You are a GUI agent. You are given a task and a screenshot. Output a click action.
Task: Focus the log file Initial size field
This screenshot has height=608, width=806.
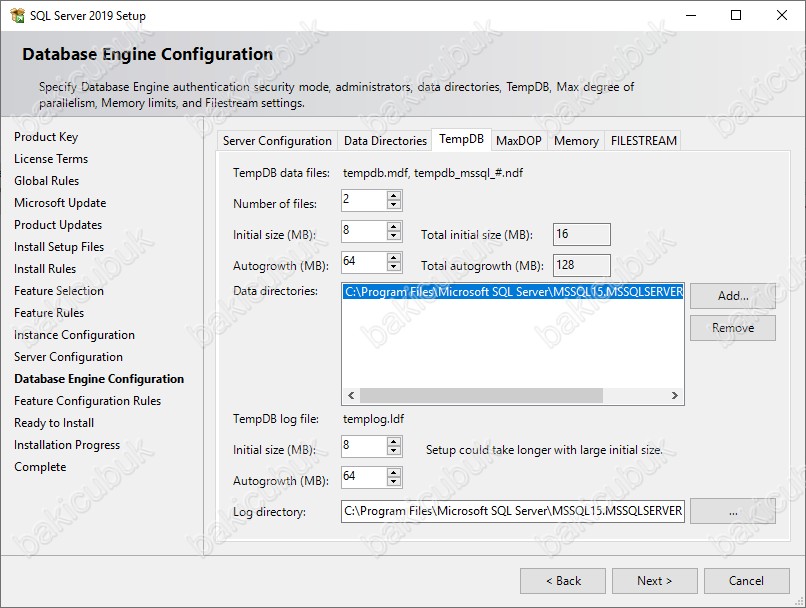pyautogui.click(x=364, y=446)
